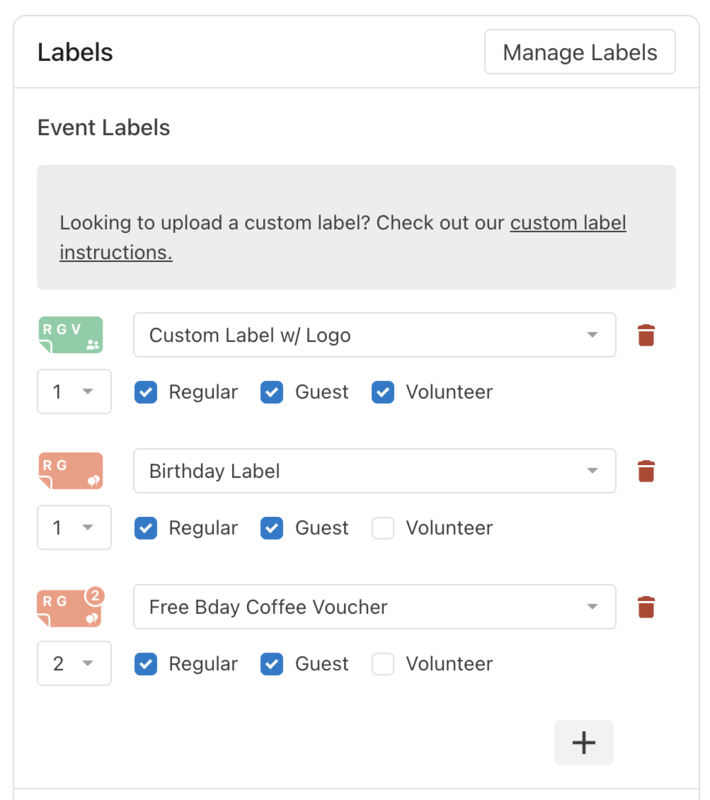Click the trash icon beside Custom Label w/ Logo
Viewport: 710px width, 800px height.
(646, 335)
